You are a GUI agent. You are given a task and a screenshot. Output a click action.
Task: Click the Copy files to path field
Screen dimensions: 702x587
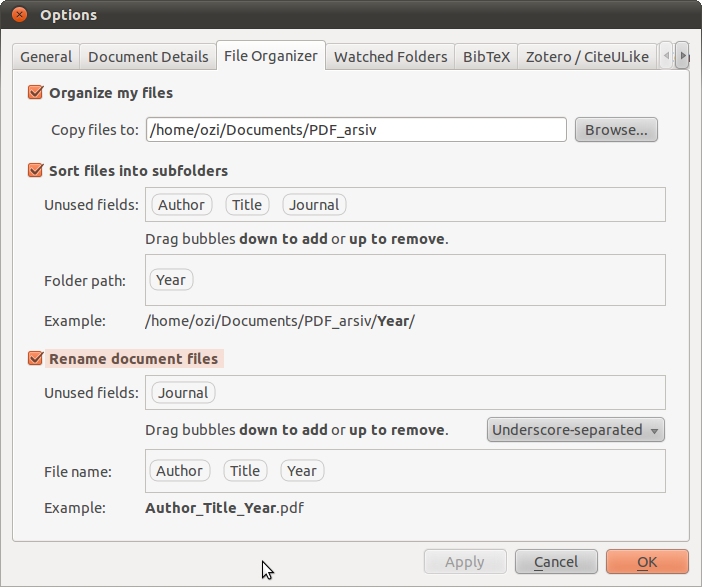[357, 130]
